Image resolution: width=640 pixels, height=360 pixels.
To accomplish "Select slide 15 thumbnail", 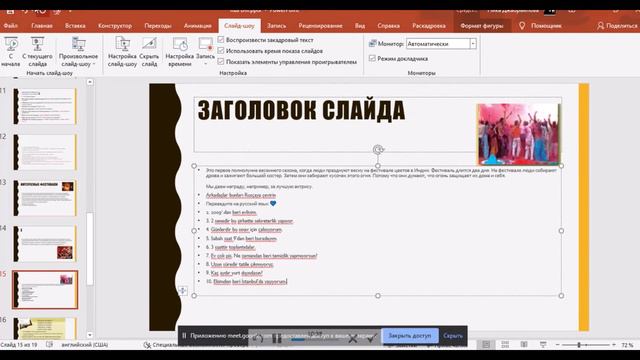I will [x=45, y=289].
